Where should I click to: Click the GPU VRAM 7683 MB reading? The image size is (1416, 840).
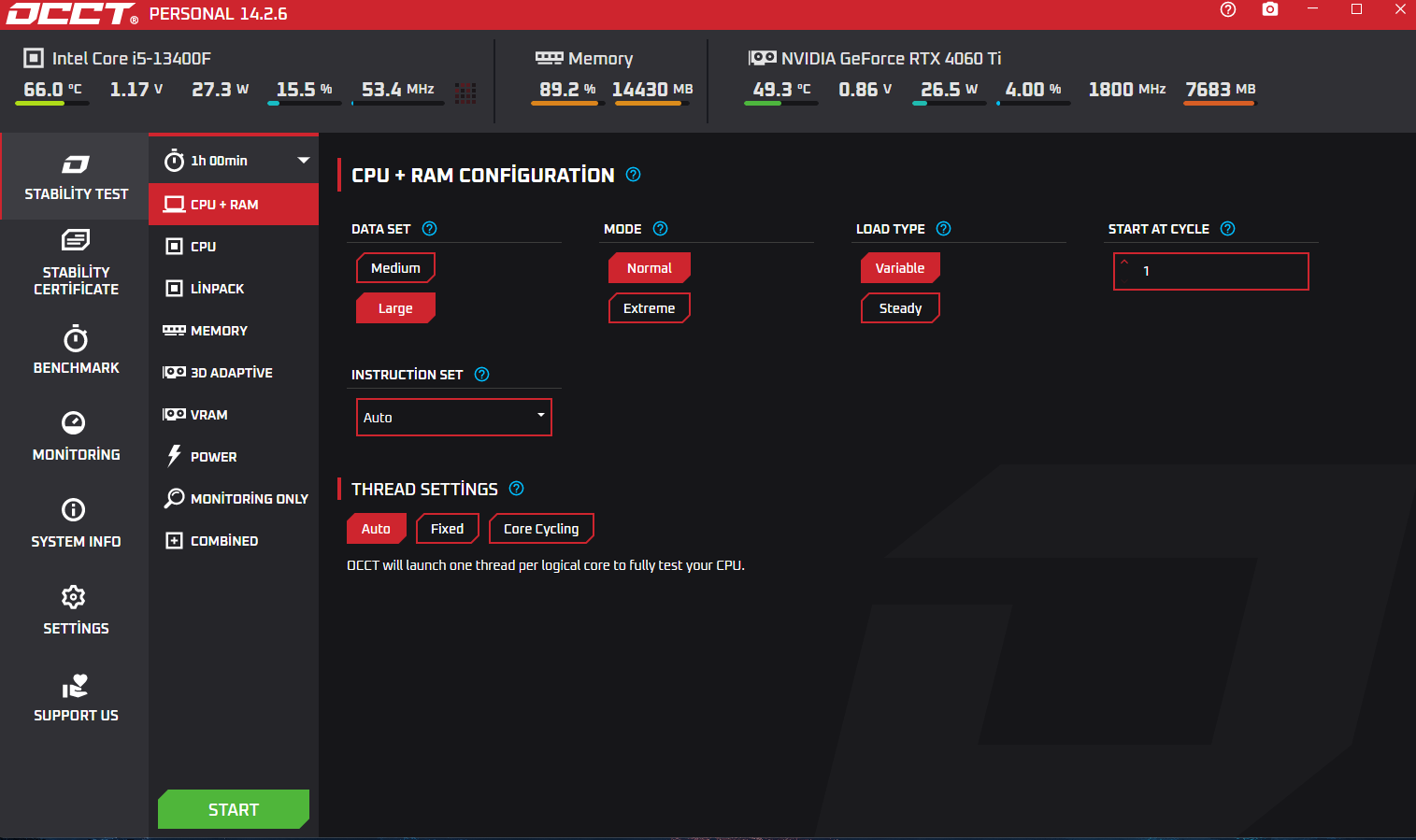[x=1221, y=90]
